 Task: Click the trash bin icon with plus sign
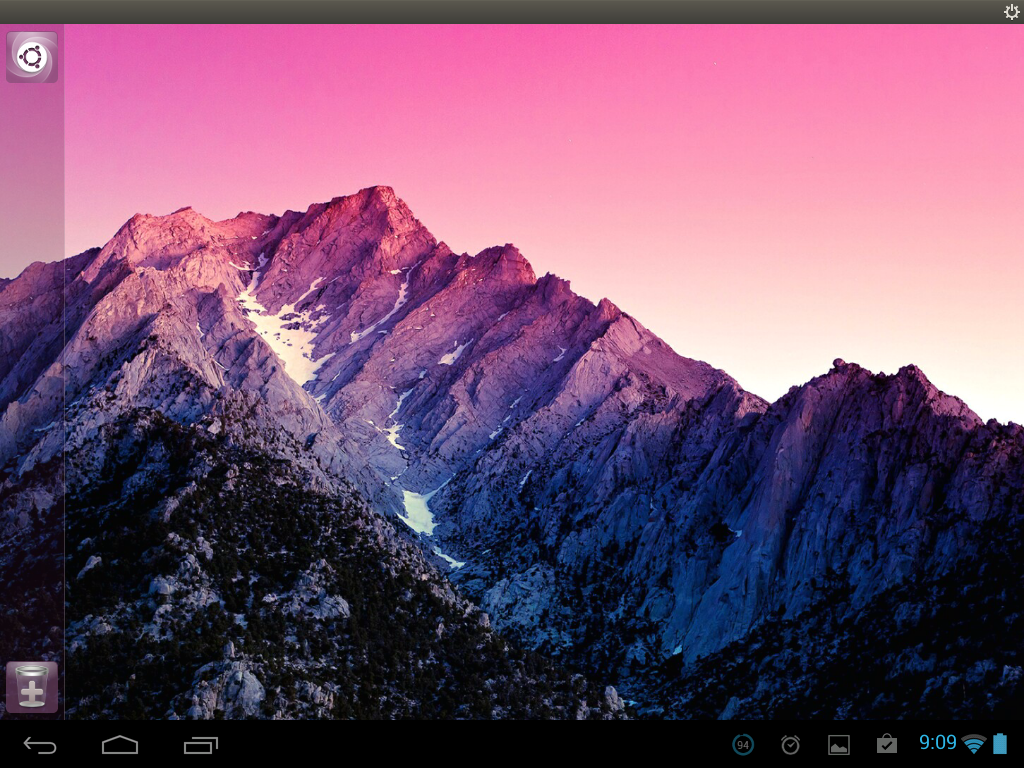[31, 686]
